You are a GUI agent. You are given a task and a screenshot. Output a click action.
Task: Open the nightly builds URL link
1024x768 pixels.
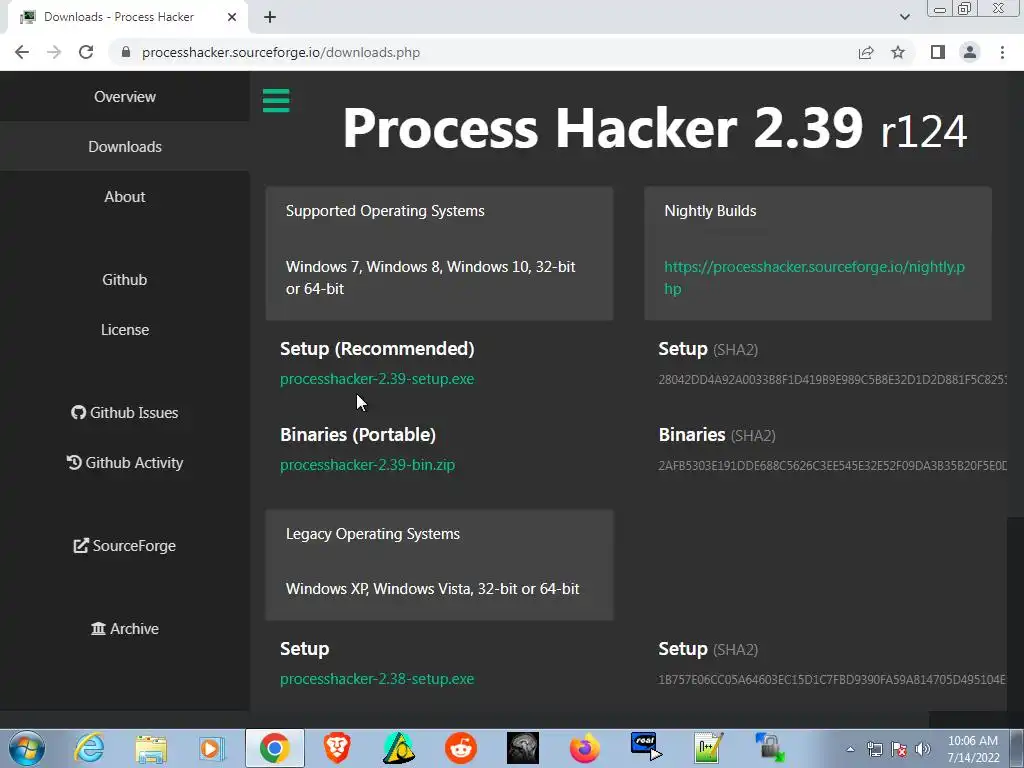pos(814,278)
